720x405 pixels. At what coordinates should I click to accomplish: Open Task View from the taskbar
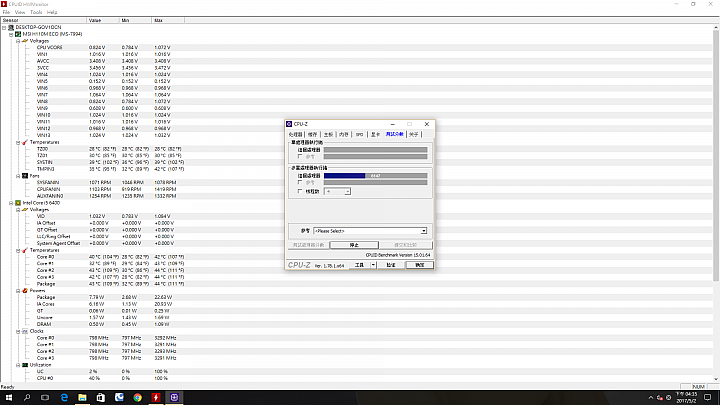point(45,398)
